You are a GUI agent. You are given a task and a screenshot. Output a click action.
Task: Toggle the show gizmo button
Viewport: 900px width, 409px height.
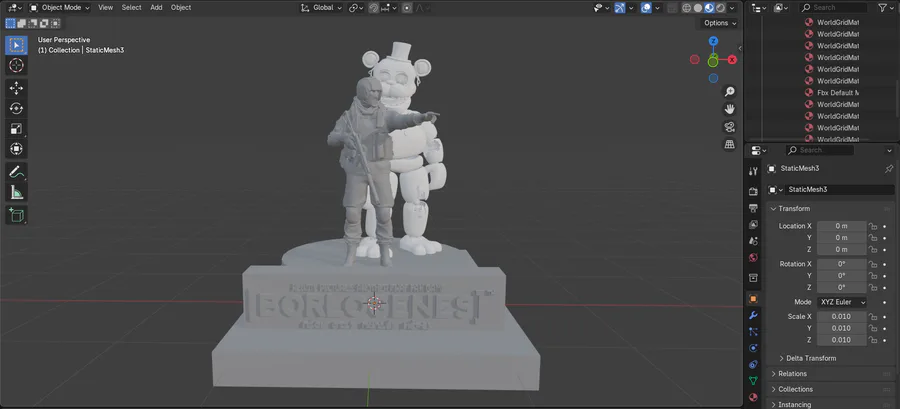tap(619, 8)
